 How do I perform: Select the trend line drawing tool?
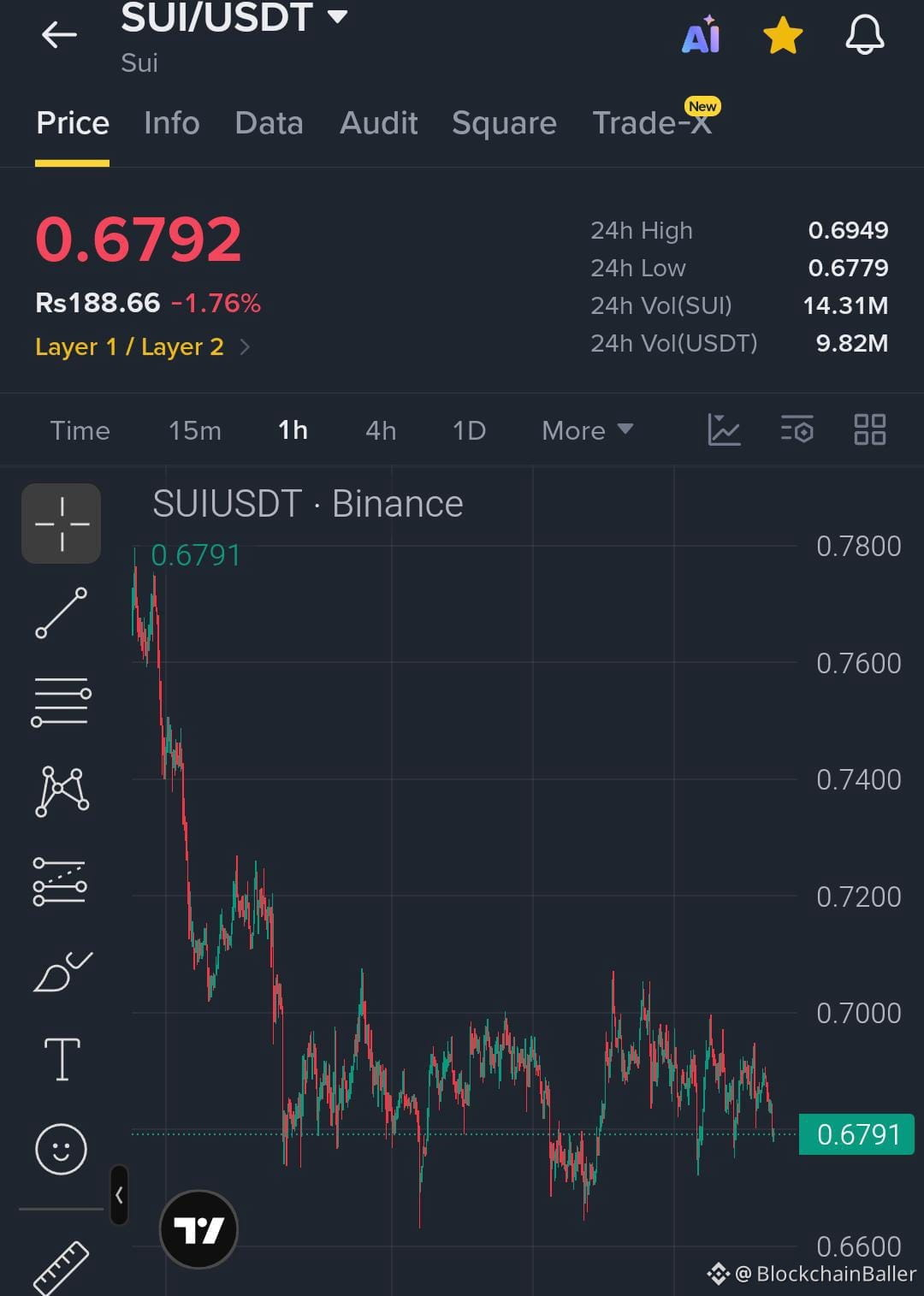[62, 612]
